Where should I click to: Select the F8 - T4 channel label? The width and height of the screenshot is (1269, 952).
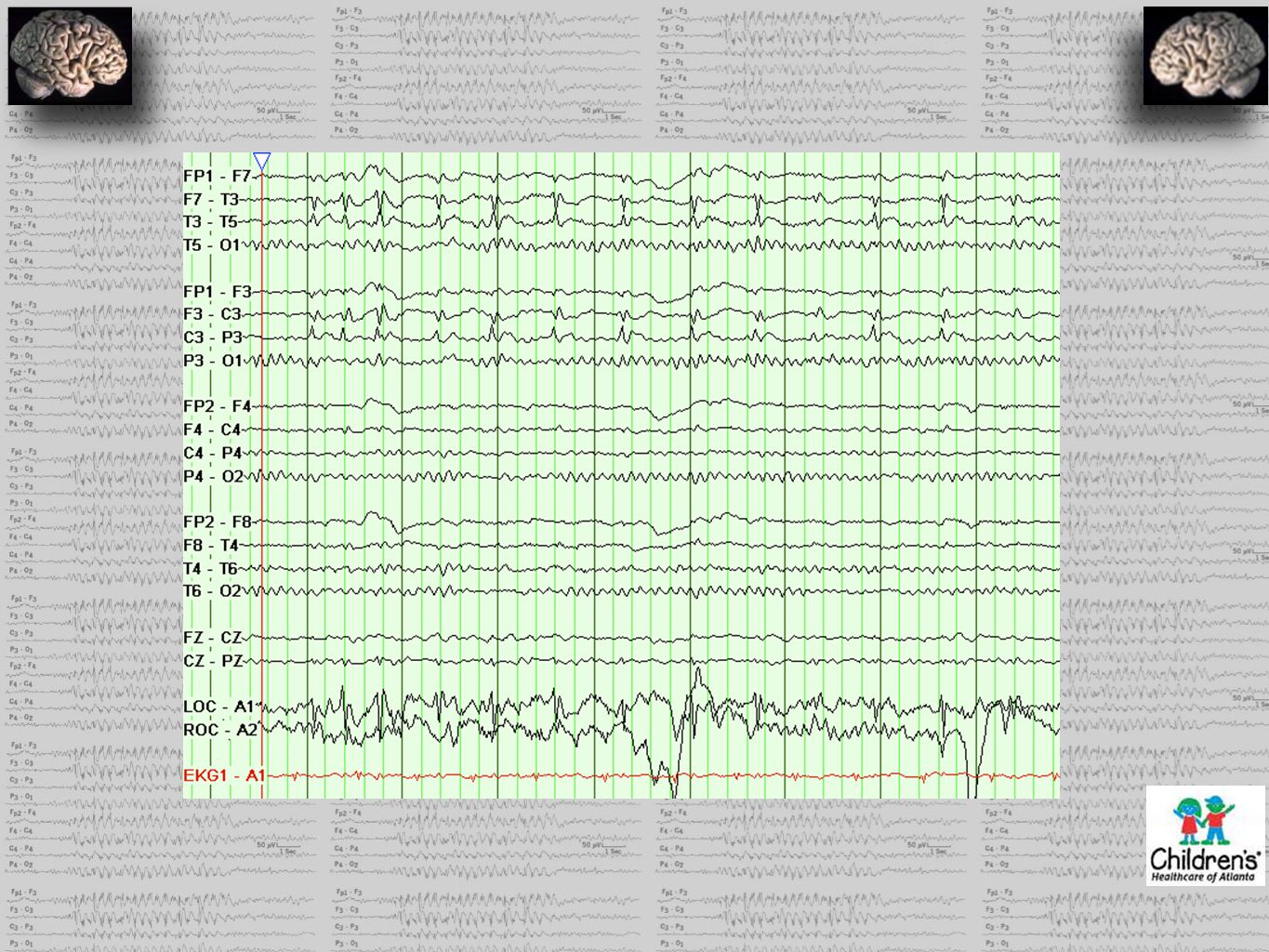pos(211,545)
